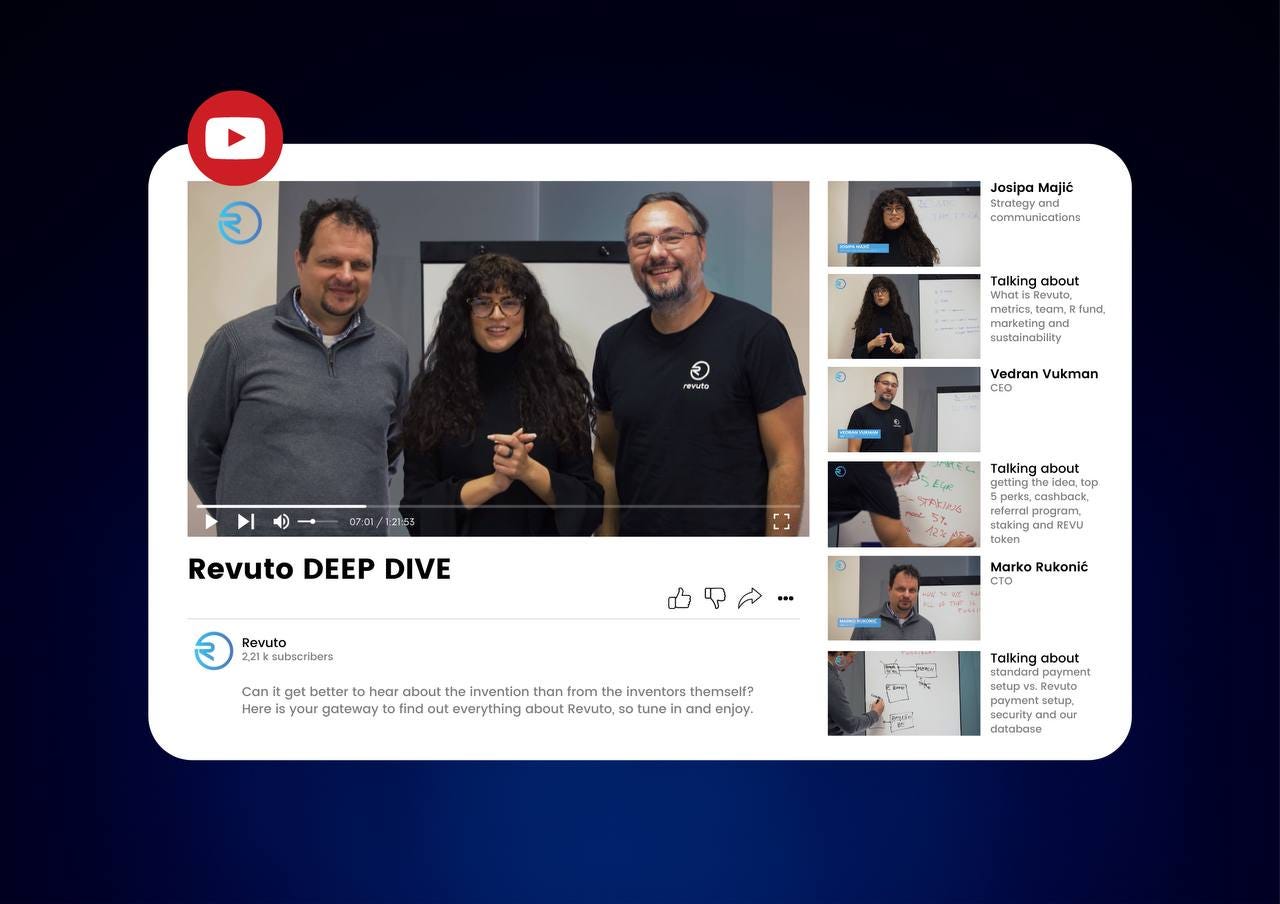Open thumbnail about metrics, team, R fund
The width and height of the screenshot is (1280, 904).
(904, 317)
